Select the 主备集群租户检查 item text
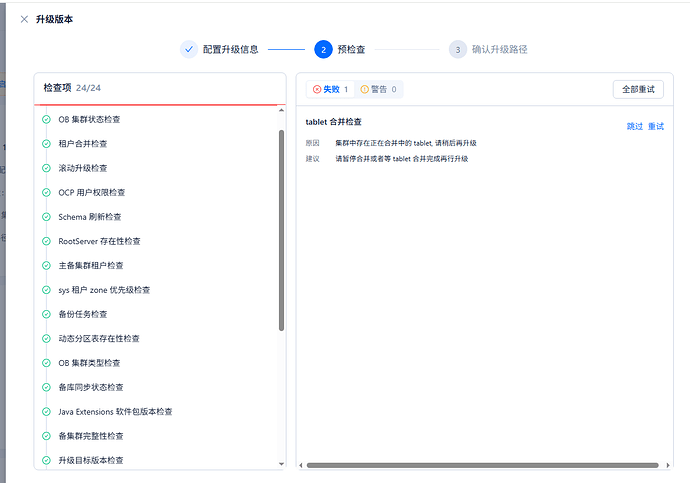Viewport: 690px width, 483px height. pos(91,265)
